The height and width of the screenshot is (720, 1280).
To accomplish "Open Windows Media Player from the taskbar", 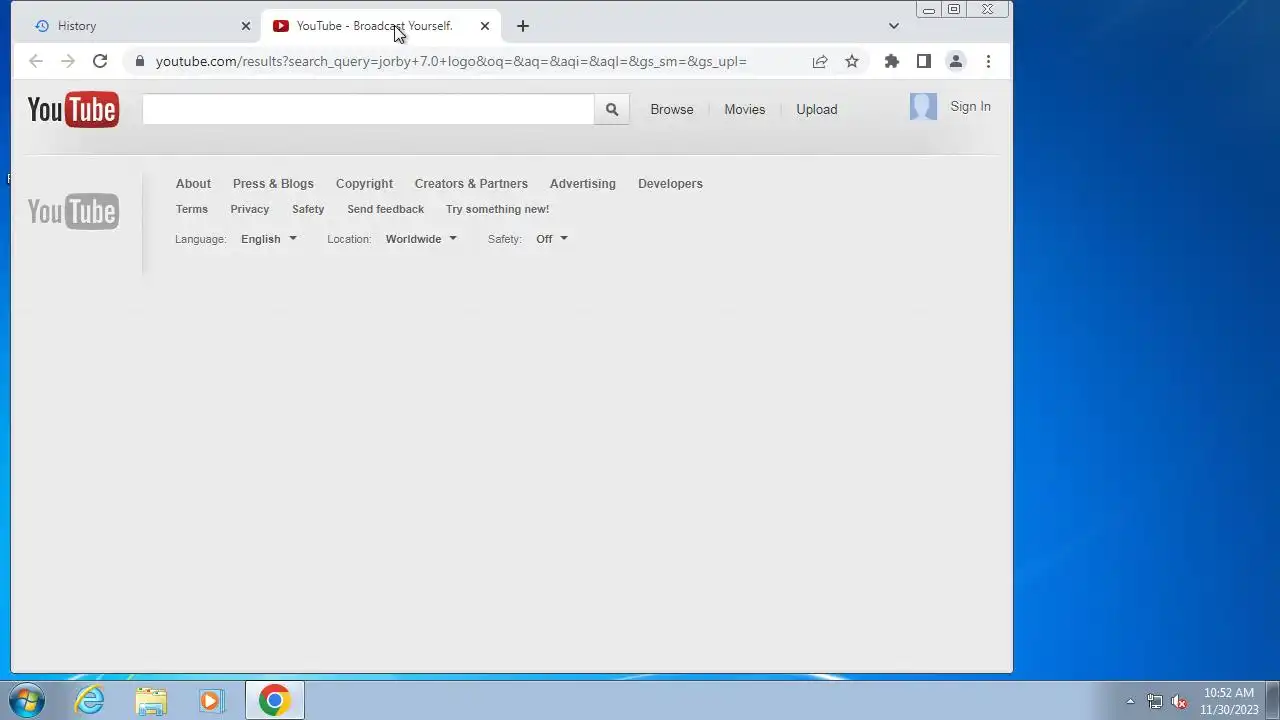I will tap(211, 701).
